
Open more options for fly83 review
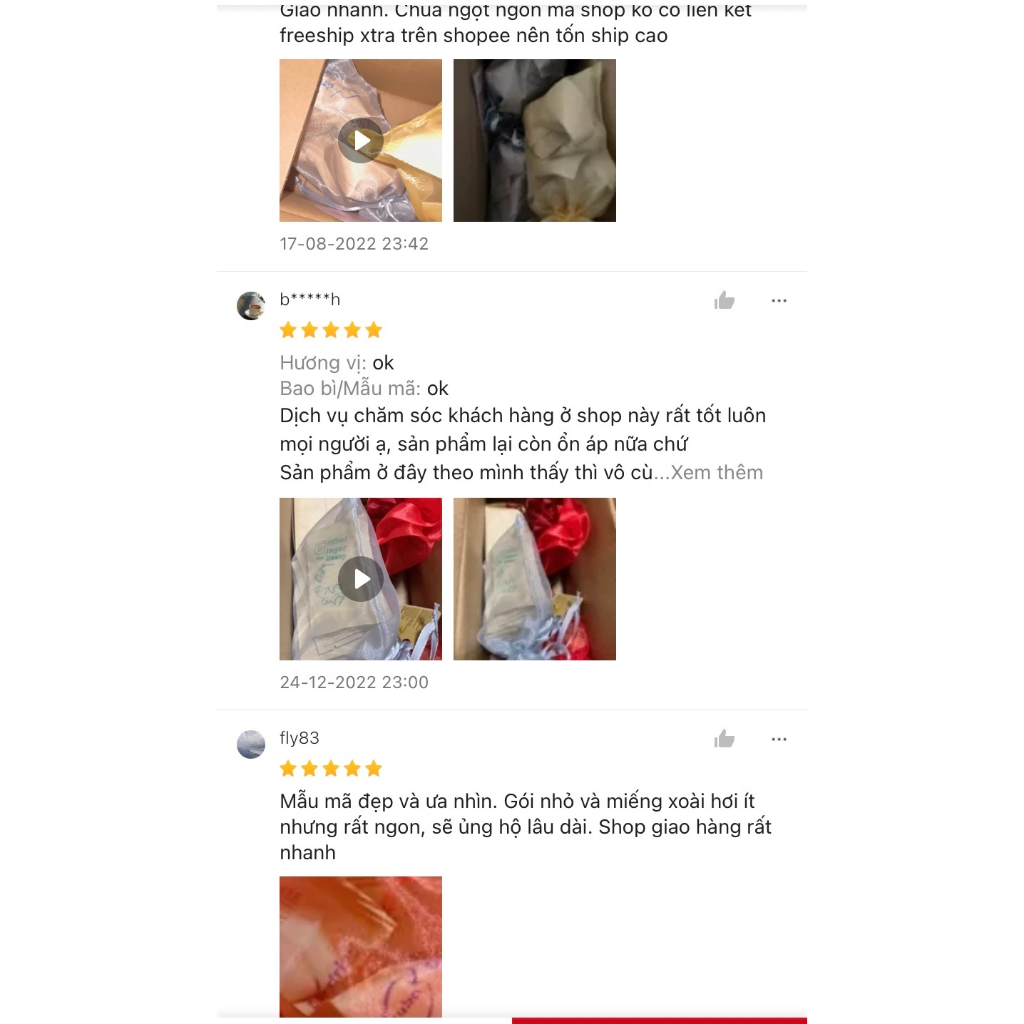(x=778, y=739)
